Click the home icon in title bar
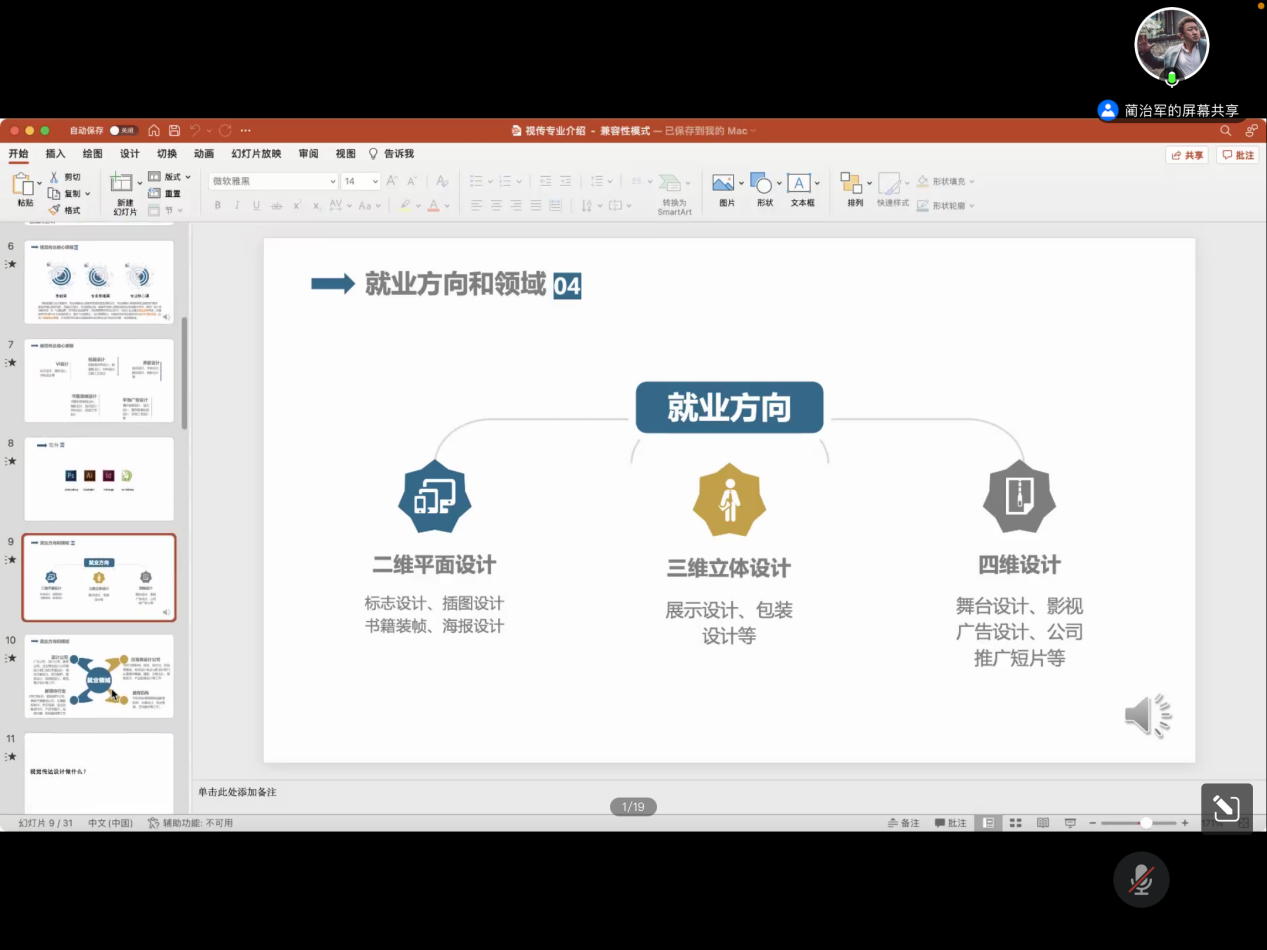1267x950 pixels. point(154,130)
